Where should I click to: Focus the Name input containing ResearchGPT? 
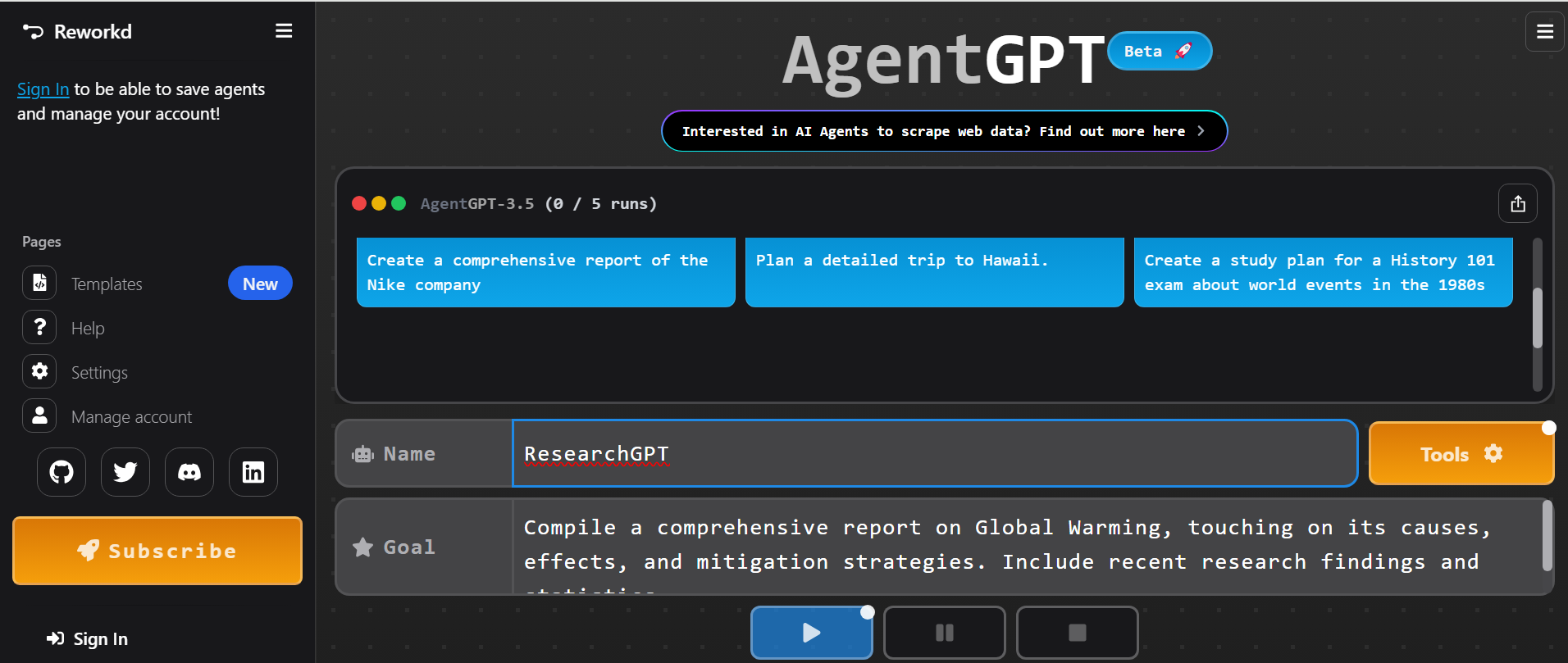point(935,453)
